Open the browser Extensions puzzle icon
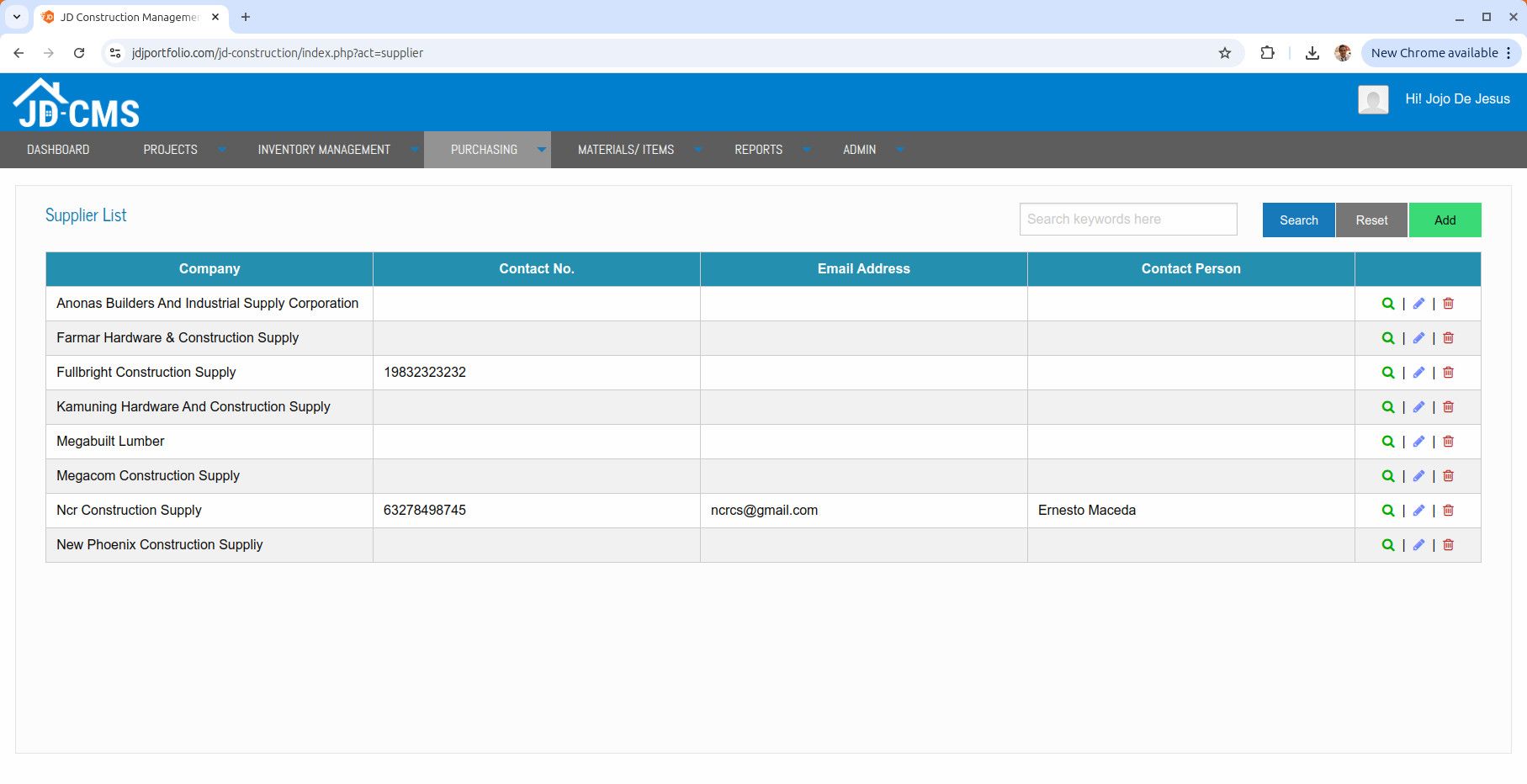The width and height of the screenshot is (1527, 784). point(1267,53)
